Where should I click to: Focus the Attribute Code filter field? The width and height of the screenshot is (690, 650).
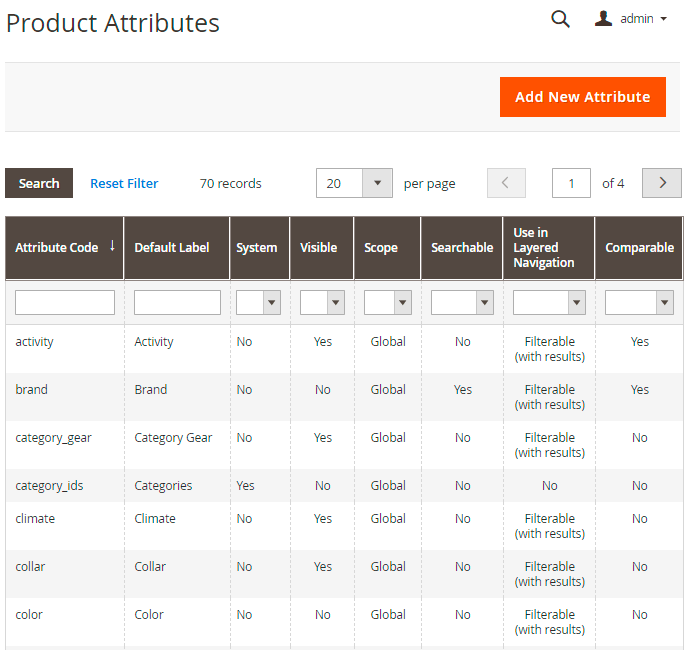(x=65, y=303)
